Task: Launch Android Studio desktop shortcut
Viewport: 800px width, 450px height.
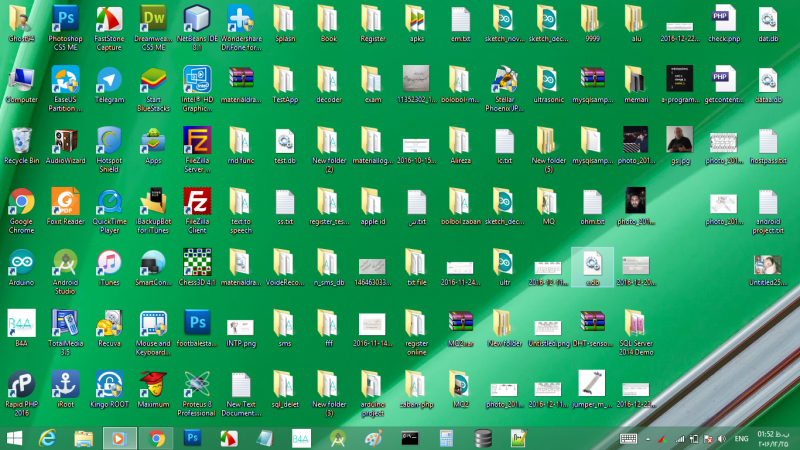Action: tap(65, 272)
